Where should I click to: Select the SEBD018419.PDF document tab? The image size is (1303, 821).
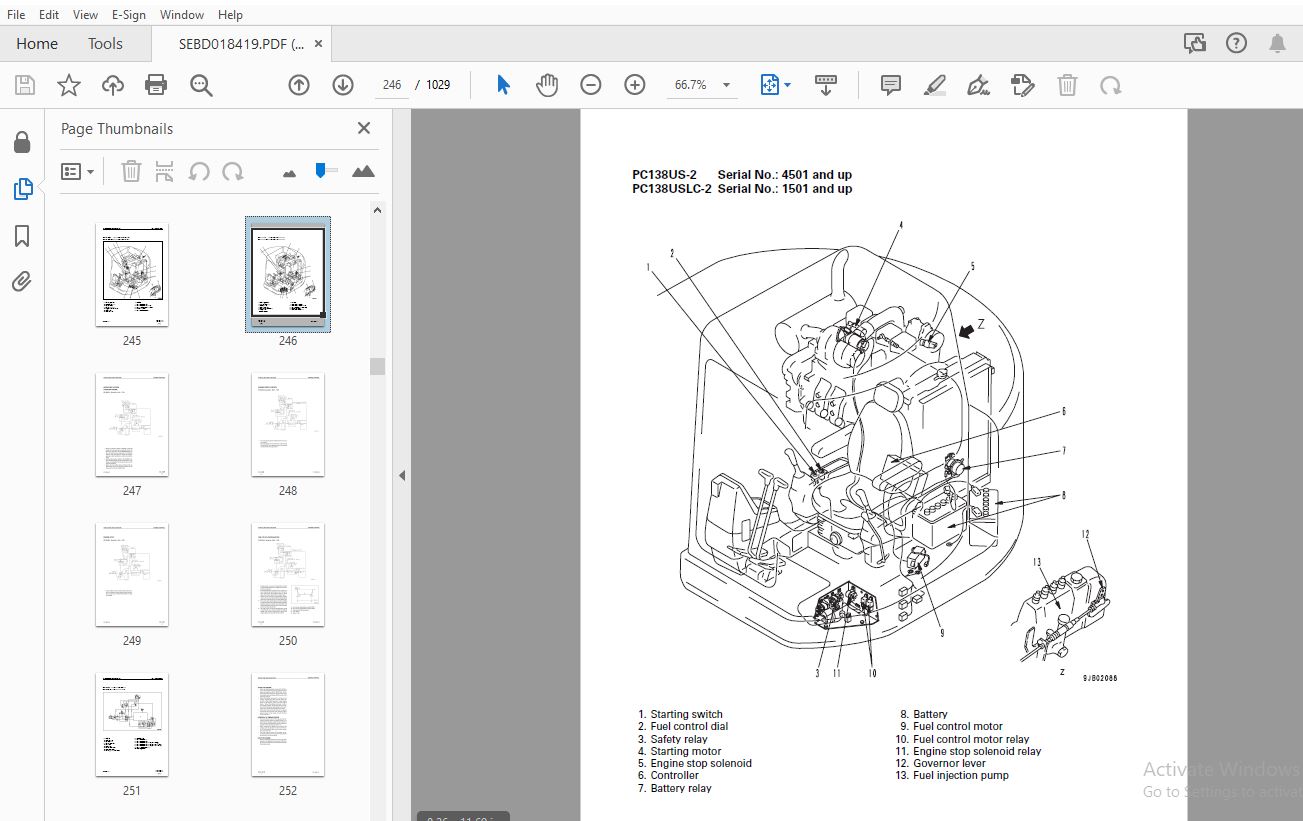[241, 44]
